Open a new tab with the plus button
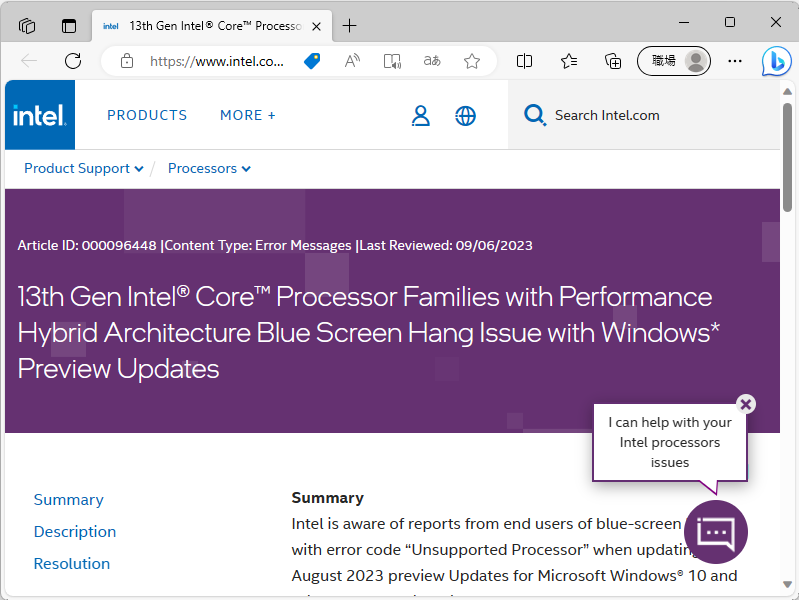Viewport: 799px width, 600px height. pos(350,25)
